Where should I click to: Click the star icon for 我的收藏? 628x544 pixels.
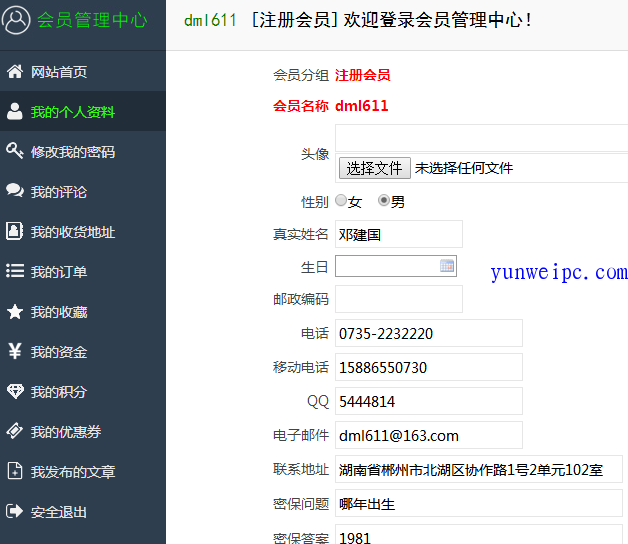click(15, 312)
